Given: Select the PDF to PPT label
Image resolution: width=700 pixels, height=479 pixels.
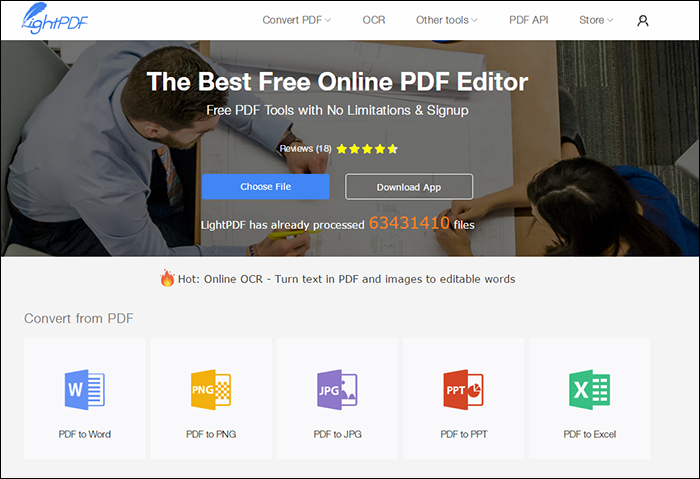Looking at the screenshot, I should tap(463, 434).
